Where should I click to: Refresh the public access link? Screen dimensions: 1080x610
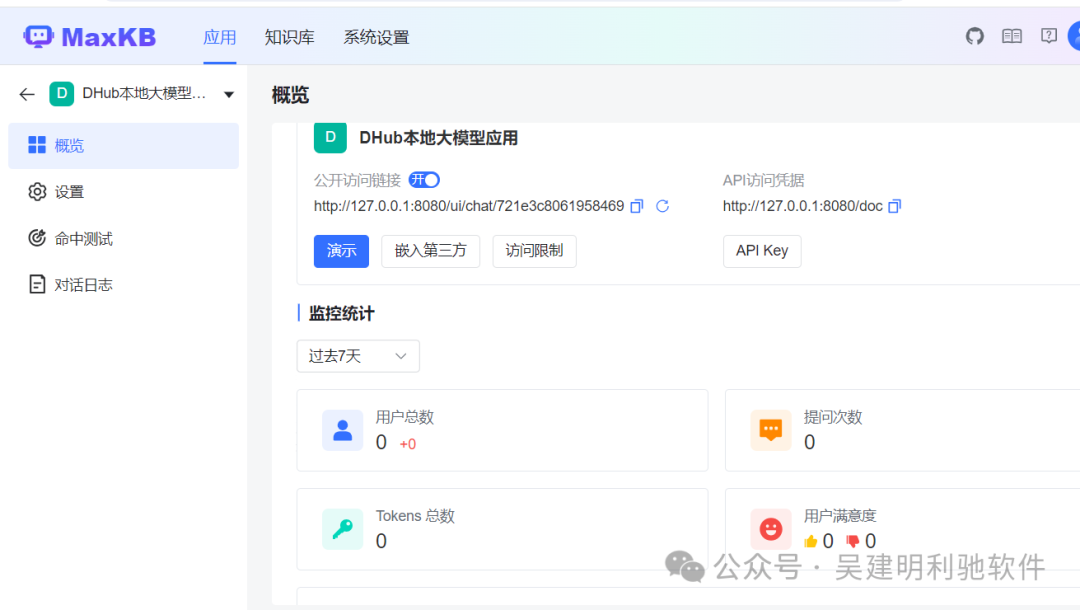(x=662, y=206)
